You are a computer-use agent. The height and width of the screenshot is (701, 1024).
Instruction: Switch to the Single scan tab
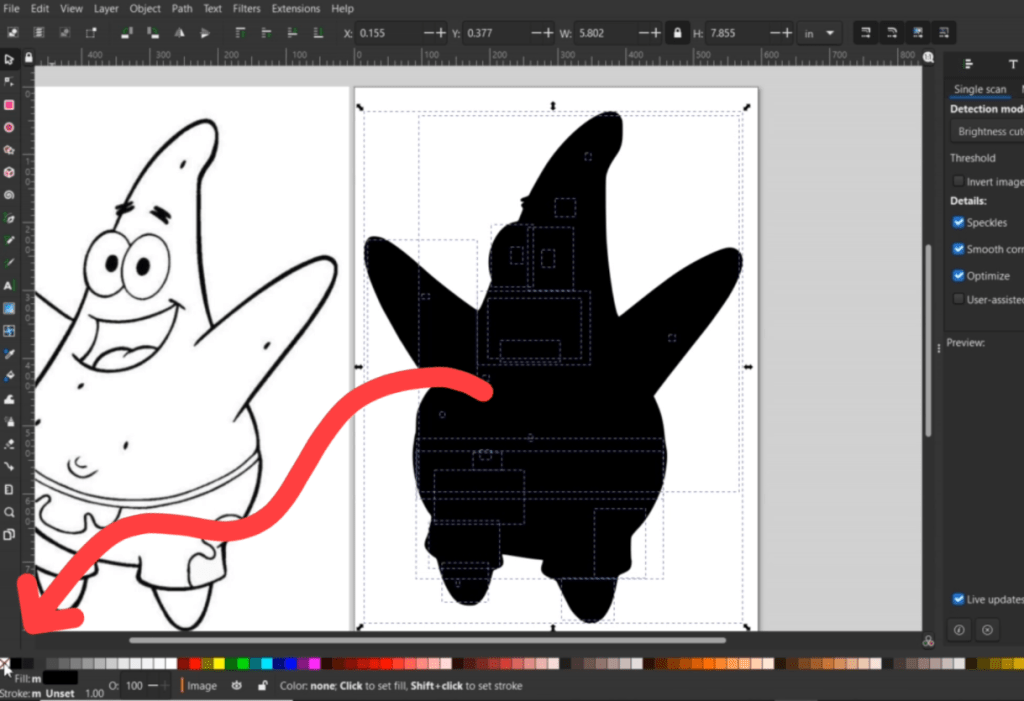click(979, 90)
